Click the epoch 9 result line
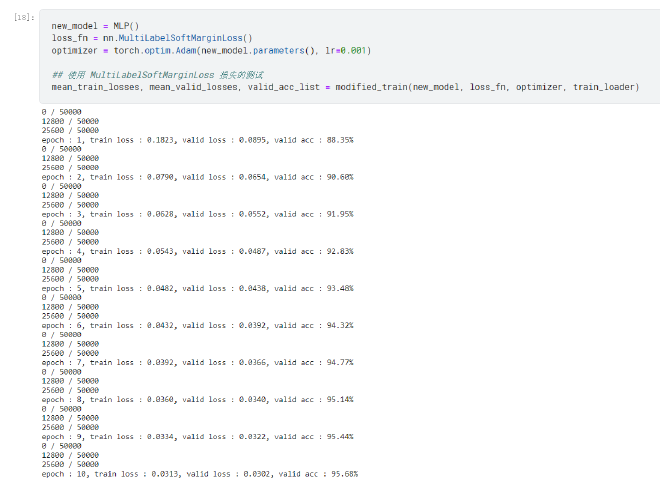This screenshot has width=660, height=490. 197,436
